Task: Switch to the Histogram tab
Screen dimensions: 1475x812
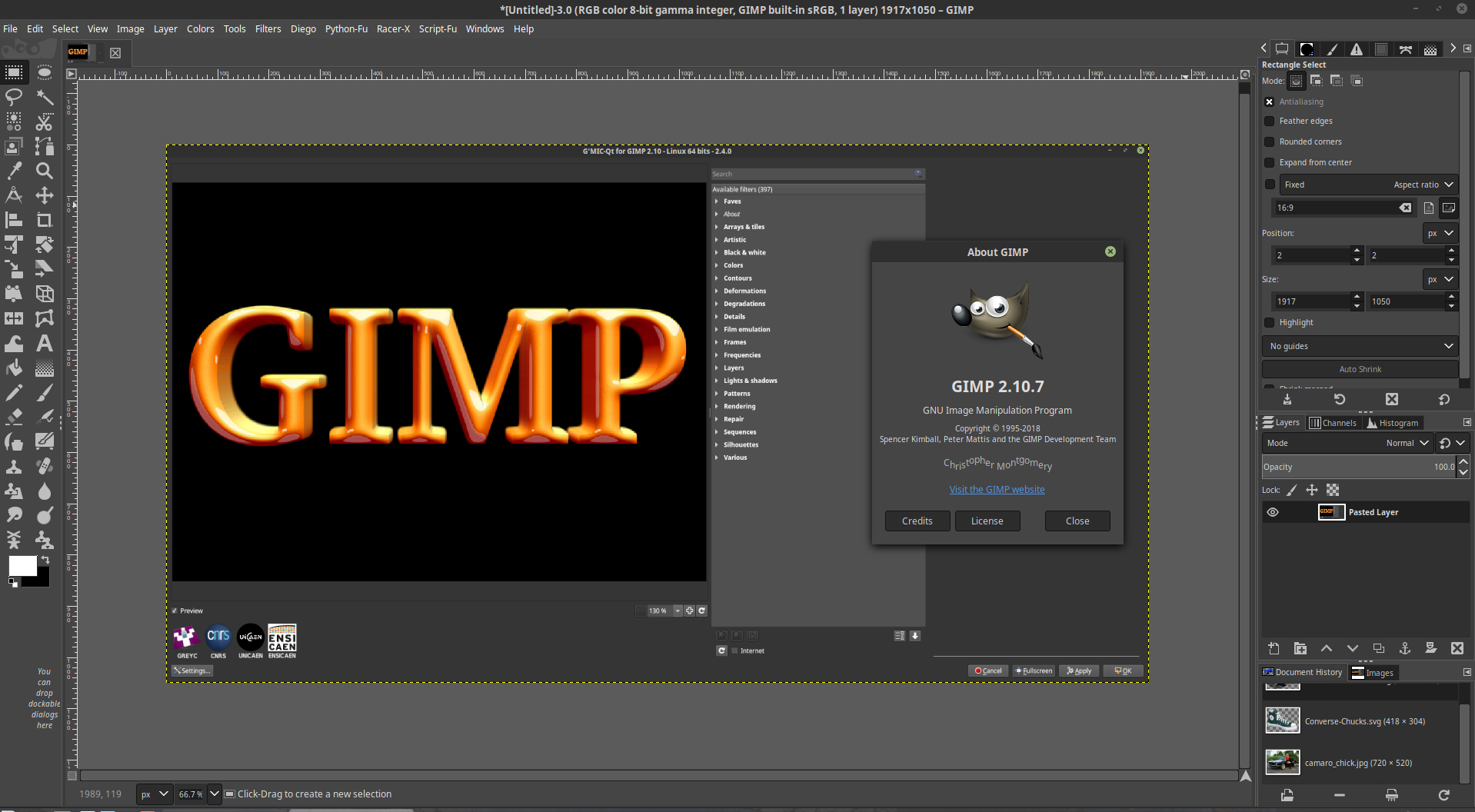Action: tap(1393, 423)
